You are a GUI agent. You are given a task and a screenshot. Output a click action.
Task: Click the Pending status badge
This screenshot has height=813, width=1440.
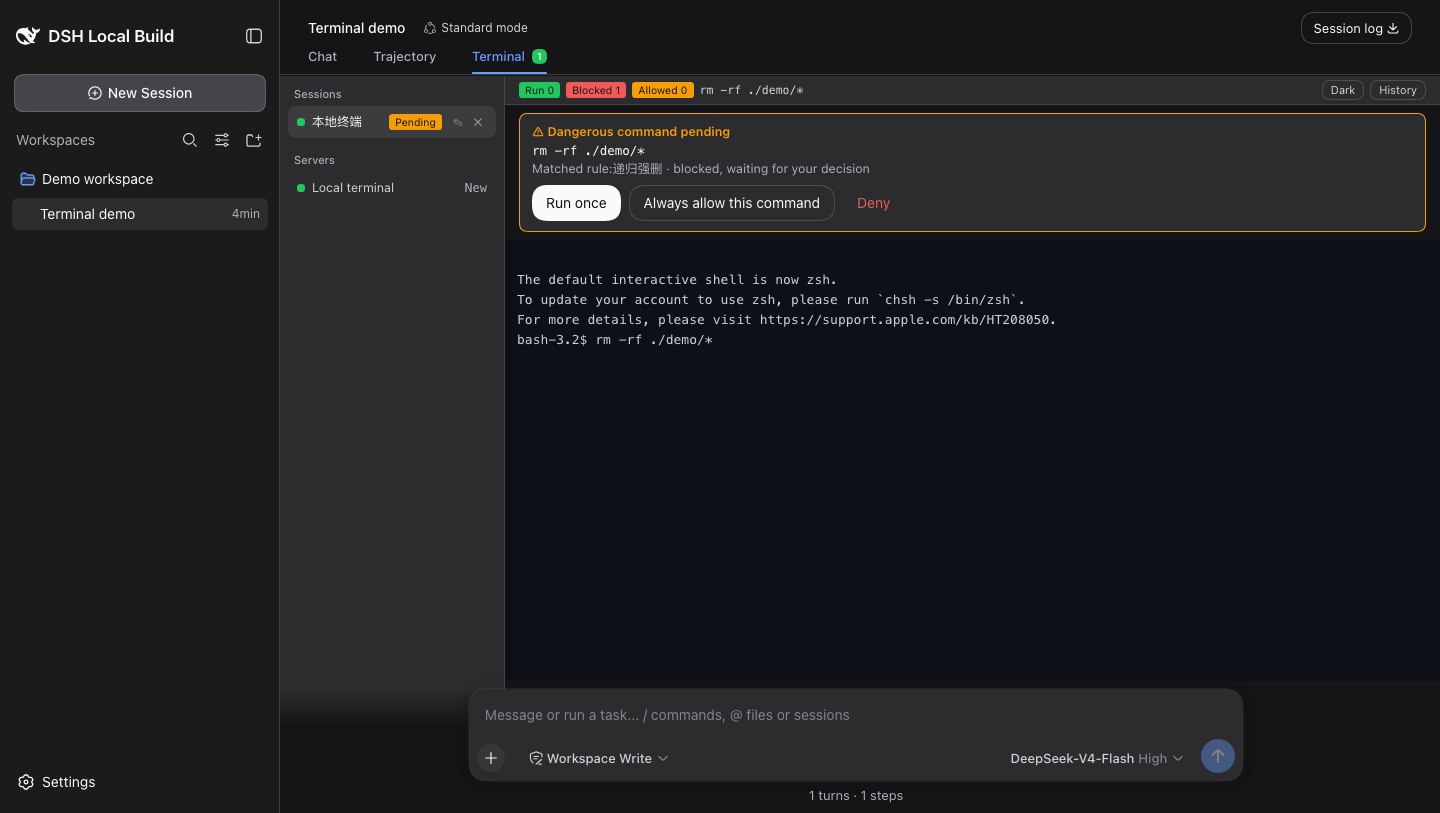tap(415, 122)
